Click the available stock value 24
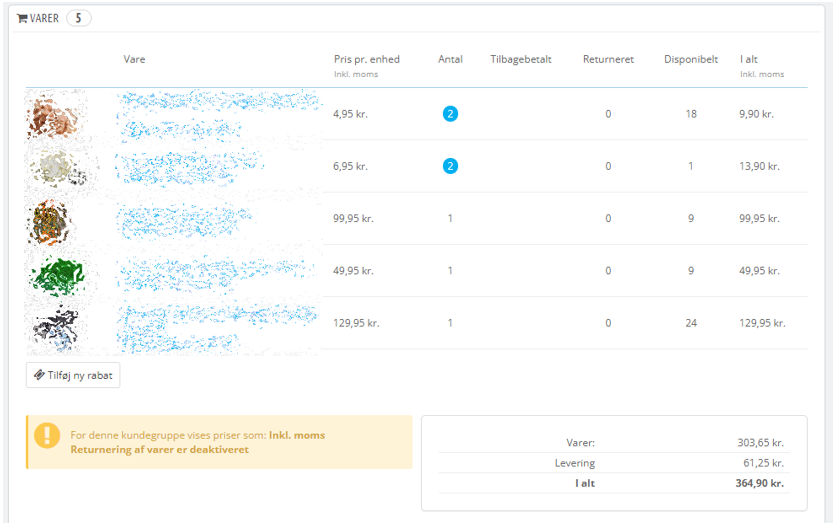 point(691,323)
